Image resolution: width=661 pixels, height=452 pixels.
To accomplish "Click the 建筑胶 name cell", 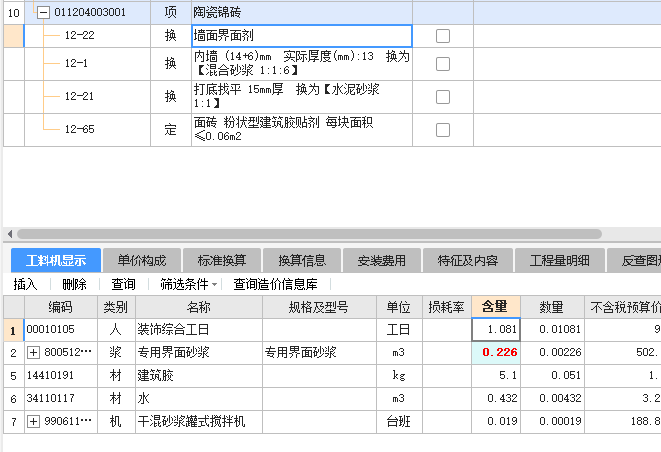I will 199,375.
